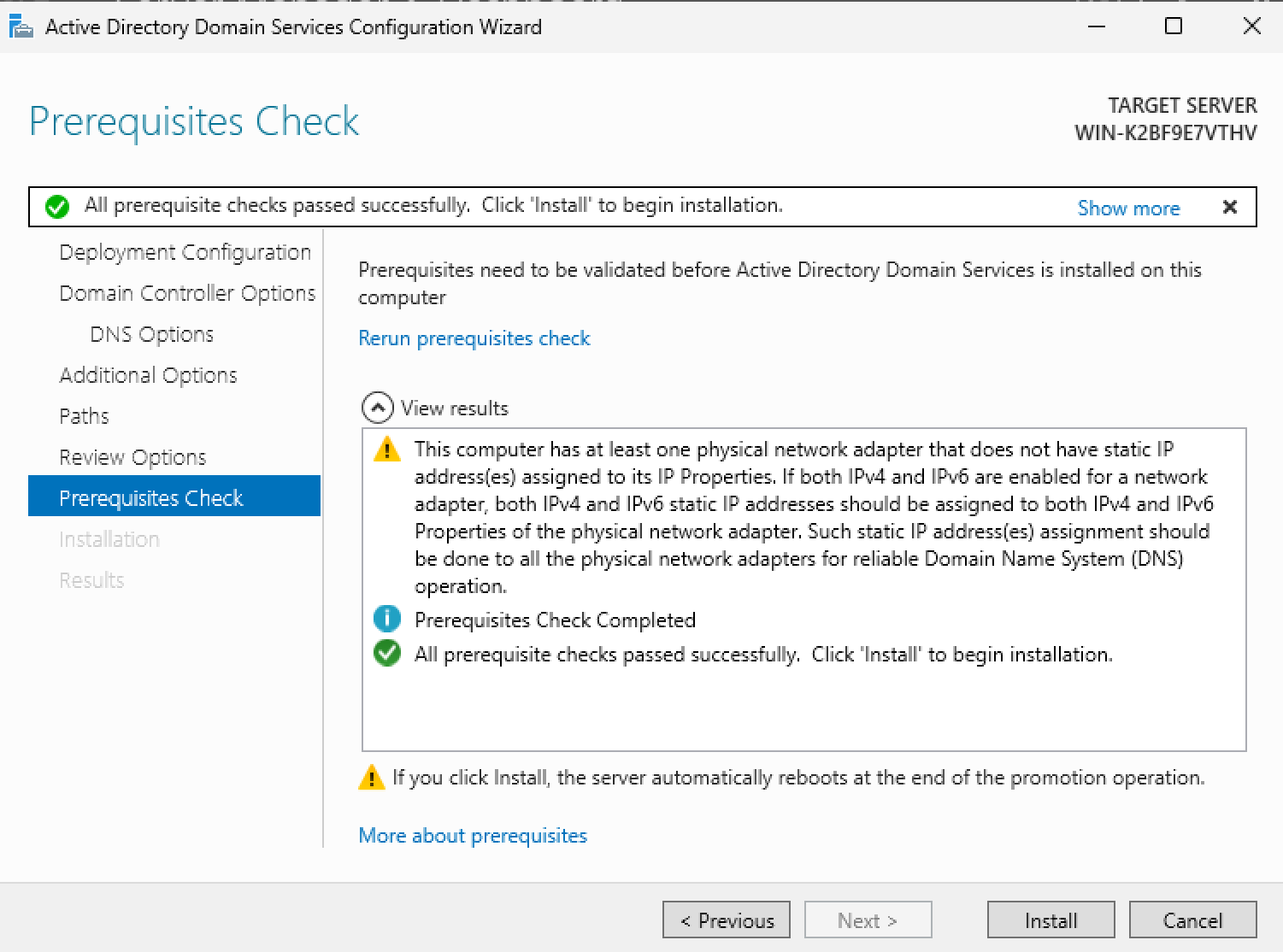Maximize the wizard window
1283x952 pixels.
coord(1174,26)
